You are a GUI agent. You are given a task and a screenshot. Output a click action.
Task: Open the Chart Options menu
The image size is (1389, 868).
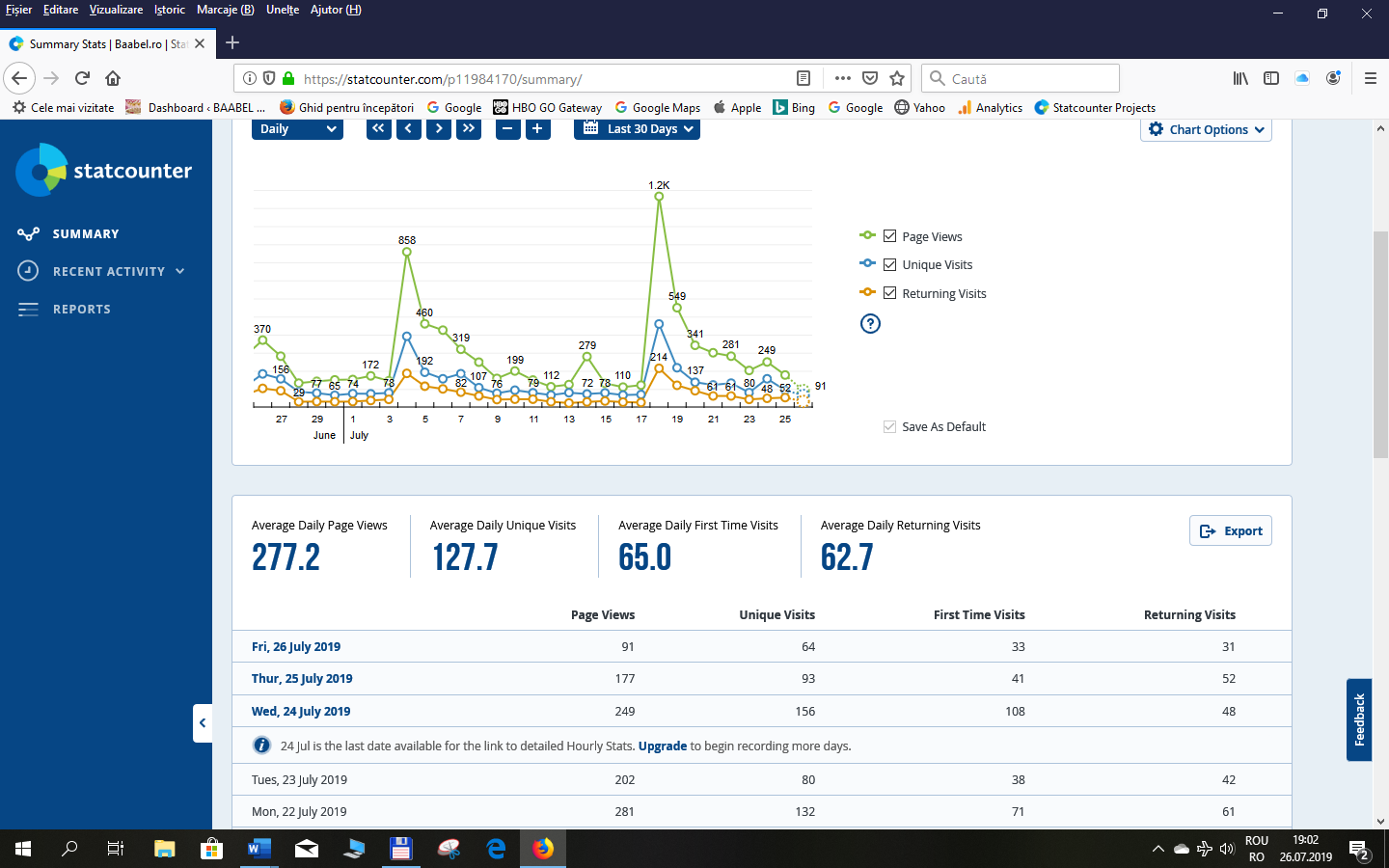tap(1205, 128)
